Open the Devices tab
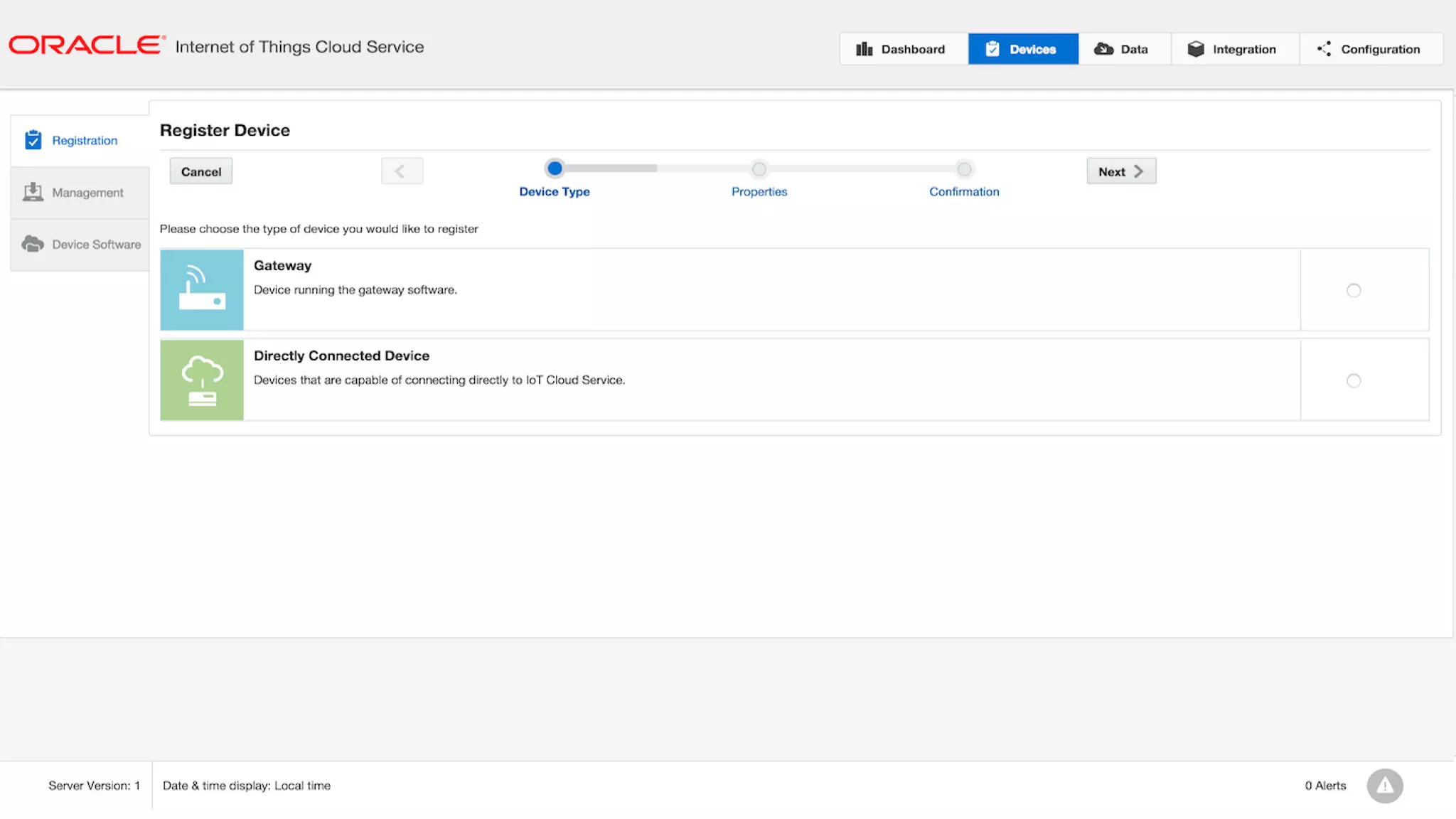1456x819 pixels. (x=1023, y=49)
